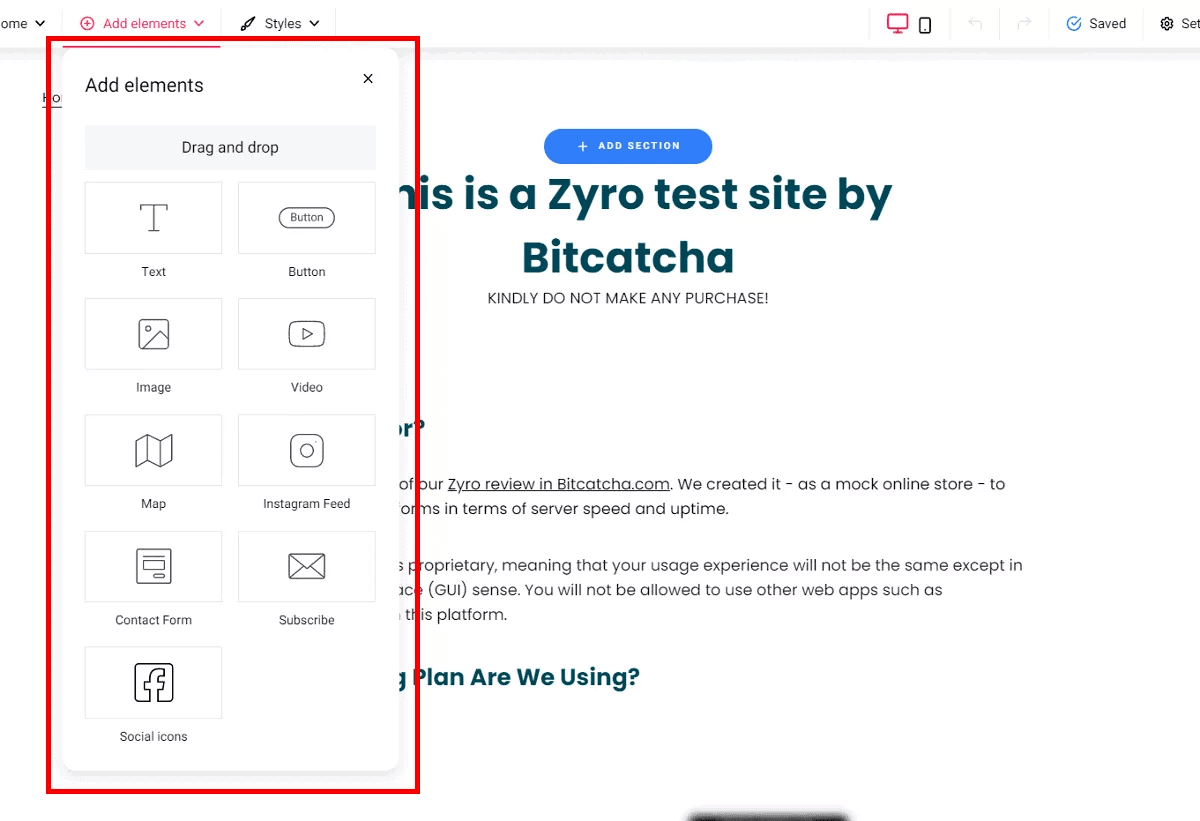The height and width of the screenshot is (821, 1200).
Task: Click the Plan Are We Using? heading
Action: 526,677
